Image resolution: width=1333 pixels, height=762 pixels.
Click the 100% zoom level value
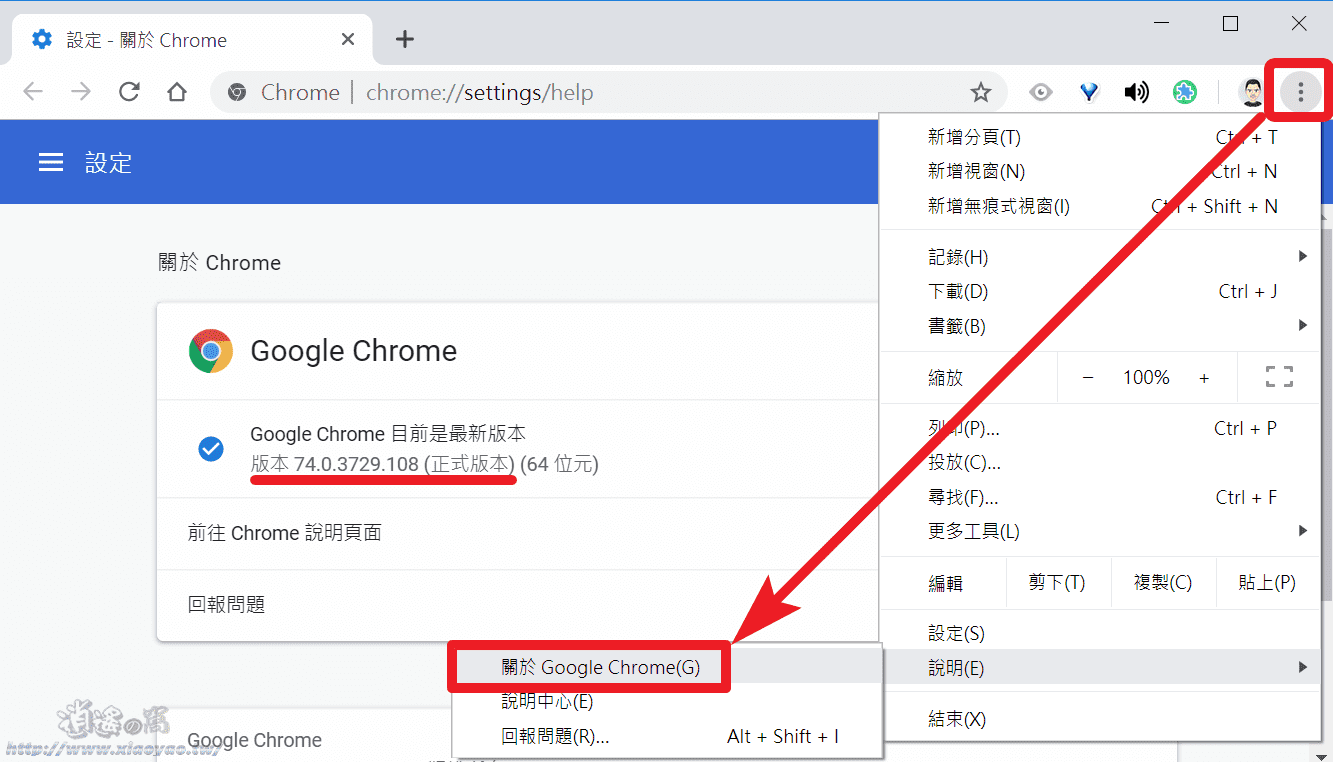(1146, 377)
